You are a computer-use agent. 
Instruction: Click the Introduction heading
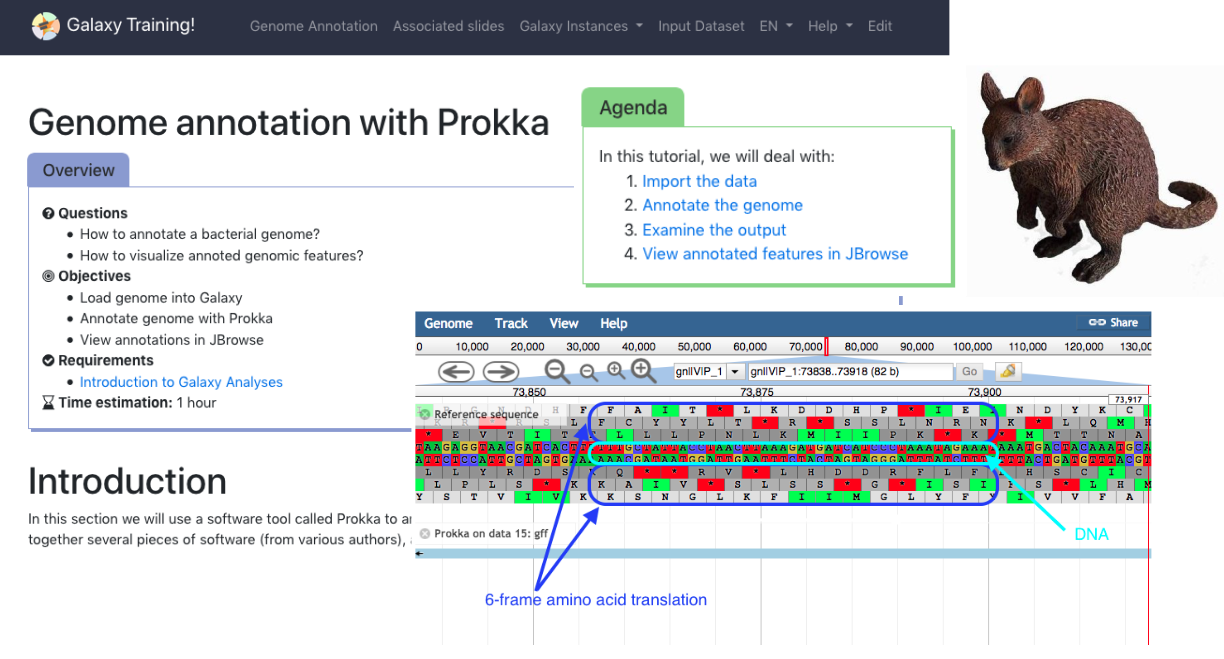coord(127,481)
